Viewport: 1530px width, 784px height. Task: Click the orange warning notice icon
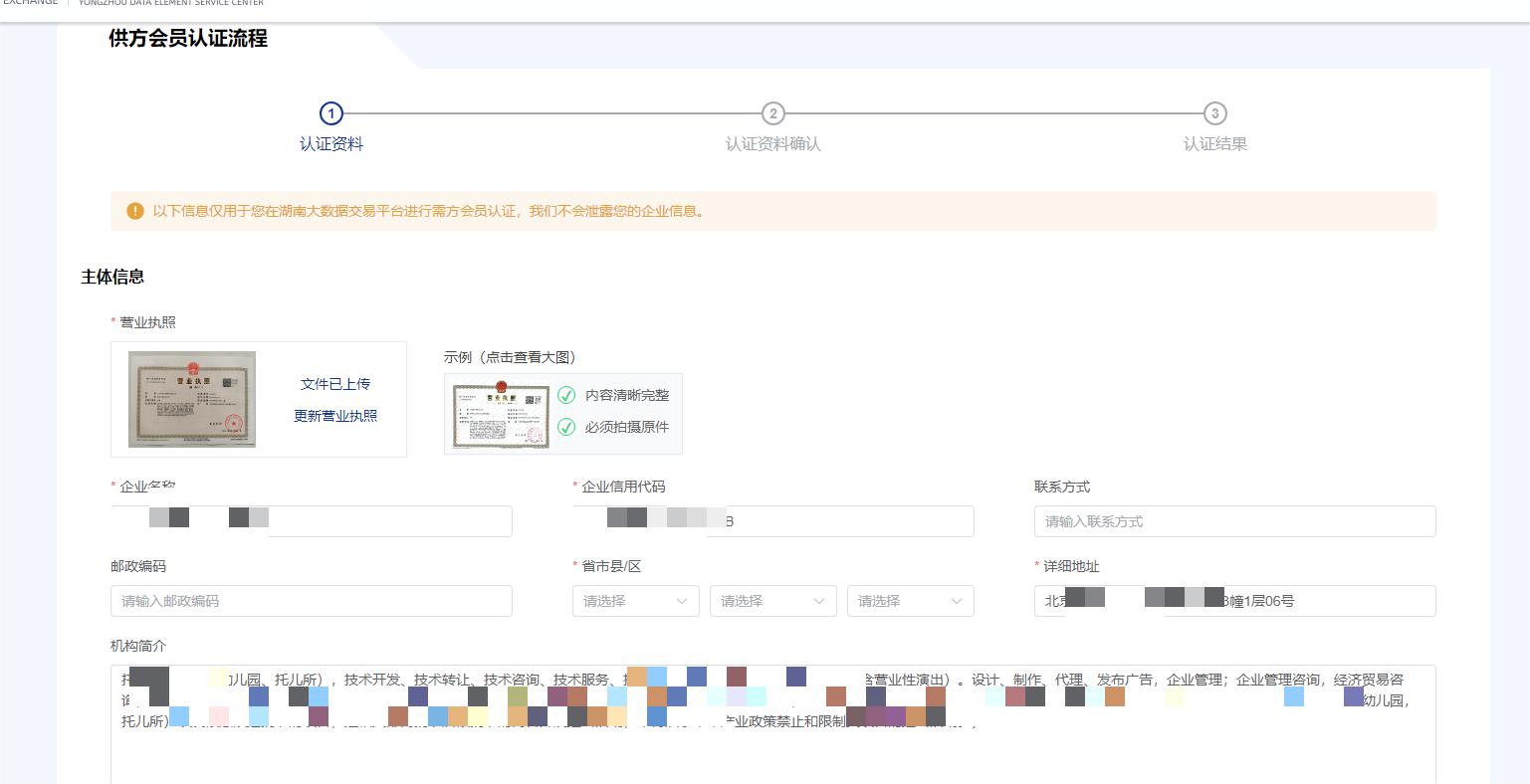click(x=135, y=211)
